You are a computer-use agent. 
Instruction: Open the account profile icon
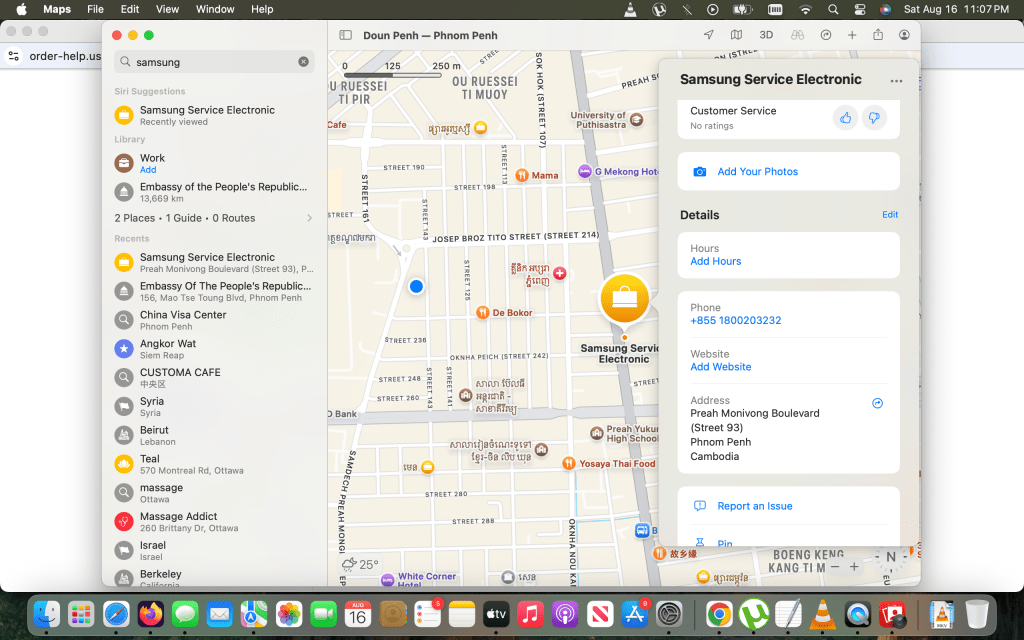pos(904,35)
